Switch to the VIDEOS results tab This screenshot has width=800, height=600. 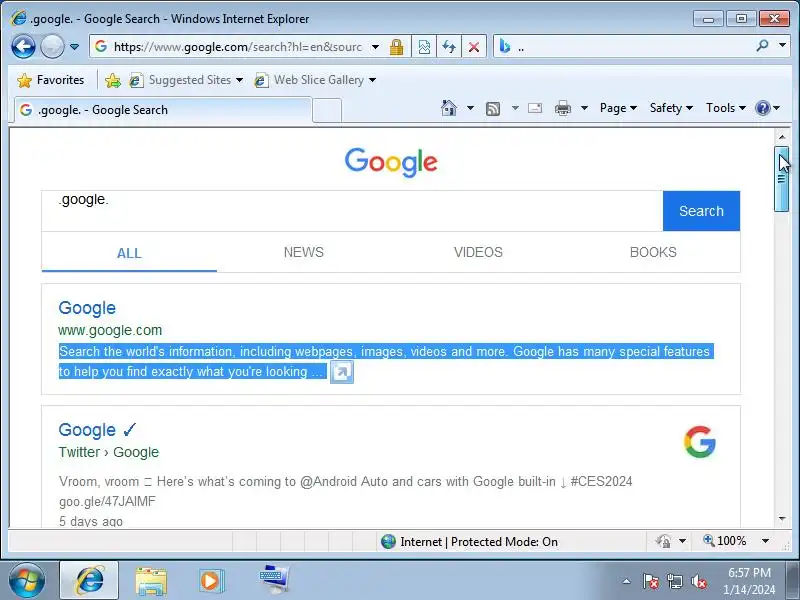click(x=478, y=252)
